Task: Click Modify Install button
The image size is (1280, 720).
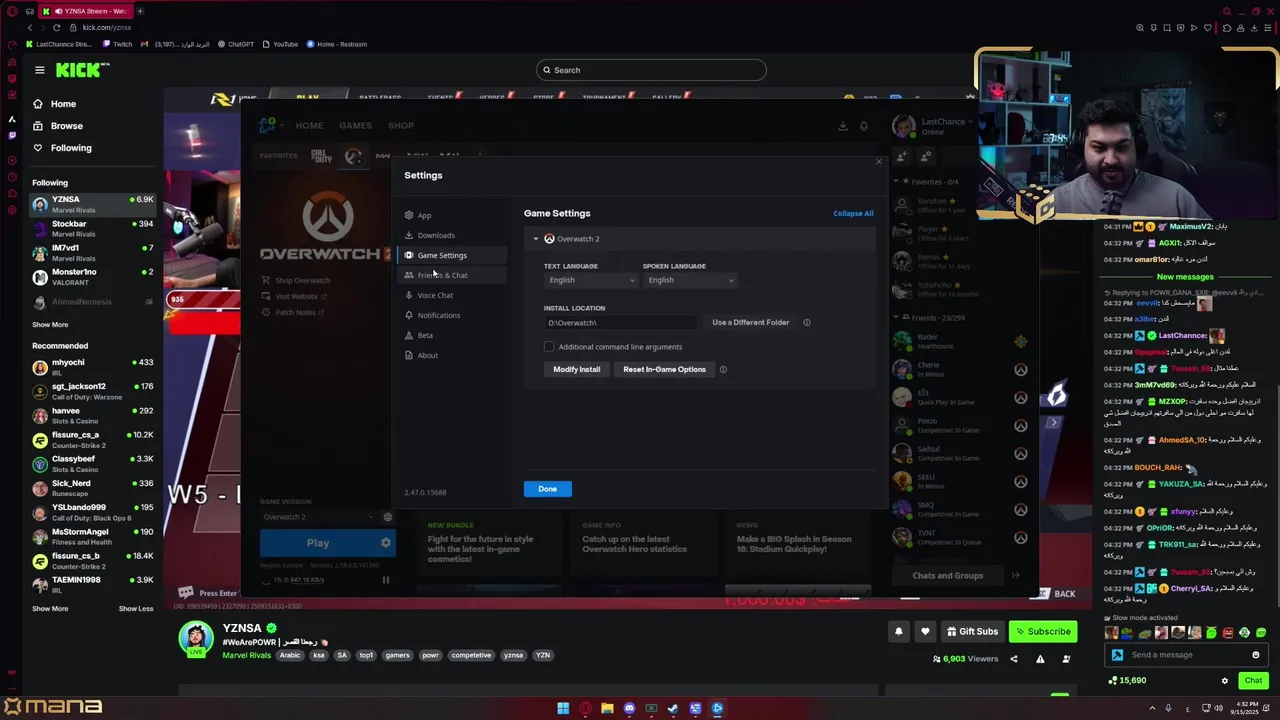Action: (x=577, y=370)
